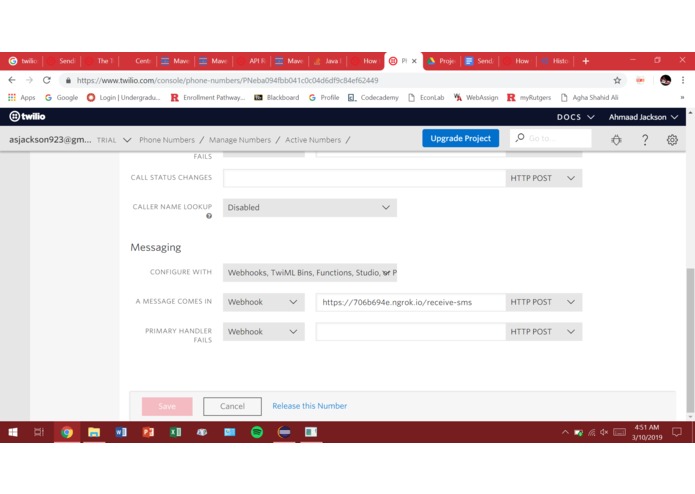Click the ngrok receive-sms webhook URL field
The height and width of the screenshot is (494, 695).
coord(410,302)
